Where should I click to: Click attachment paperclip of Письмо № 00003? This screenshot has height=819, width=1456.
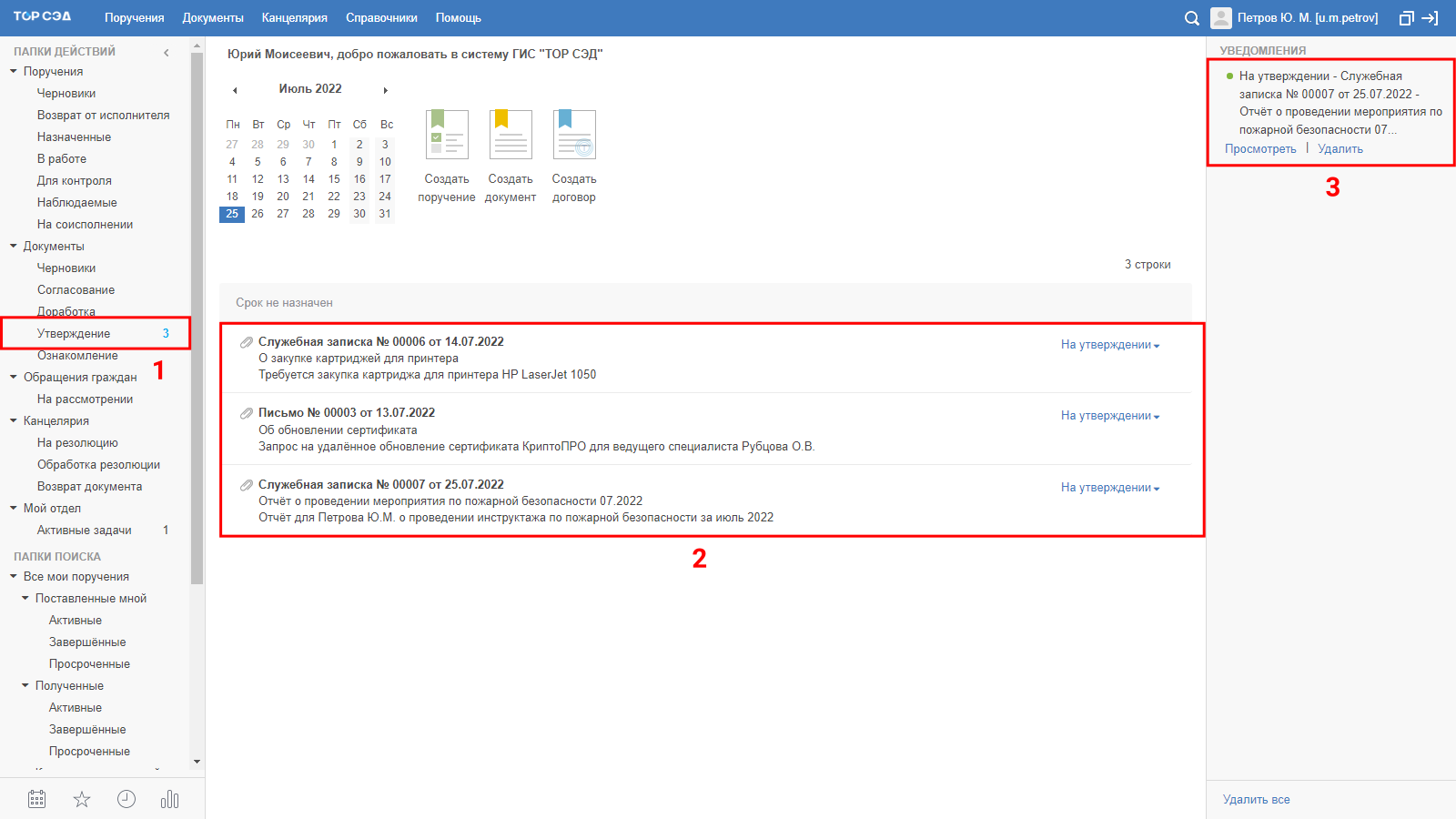coord(247,413)
